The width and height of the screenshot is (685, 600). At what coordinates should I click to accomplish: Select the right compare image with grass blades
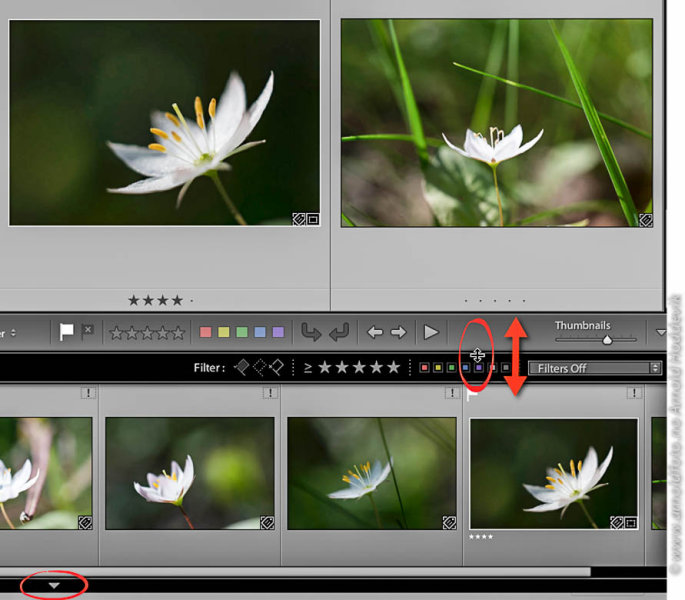tap(497, 123)
